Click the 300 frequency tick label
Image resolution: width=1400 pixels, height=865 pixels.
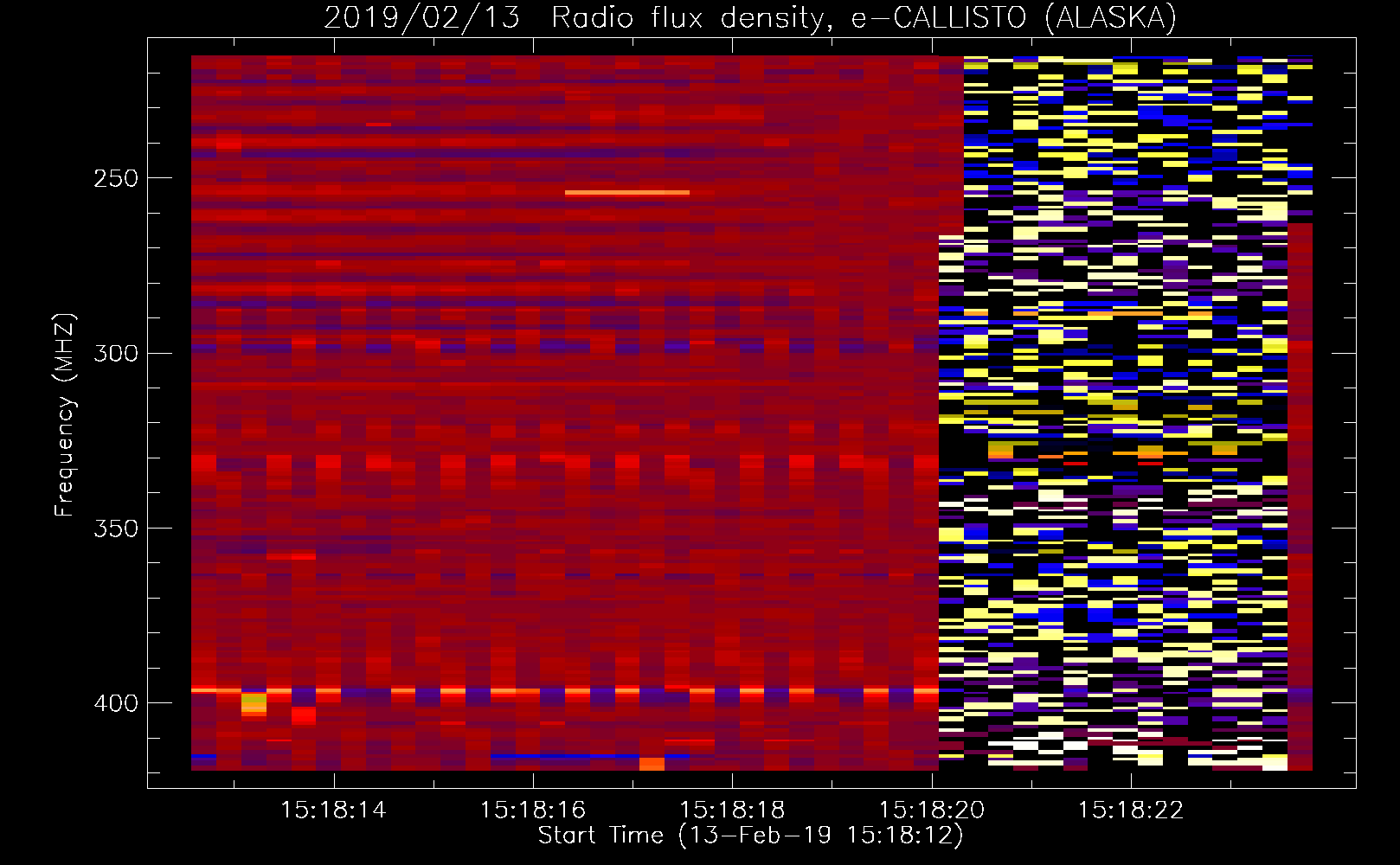click(116, 354)
